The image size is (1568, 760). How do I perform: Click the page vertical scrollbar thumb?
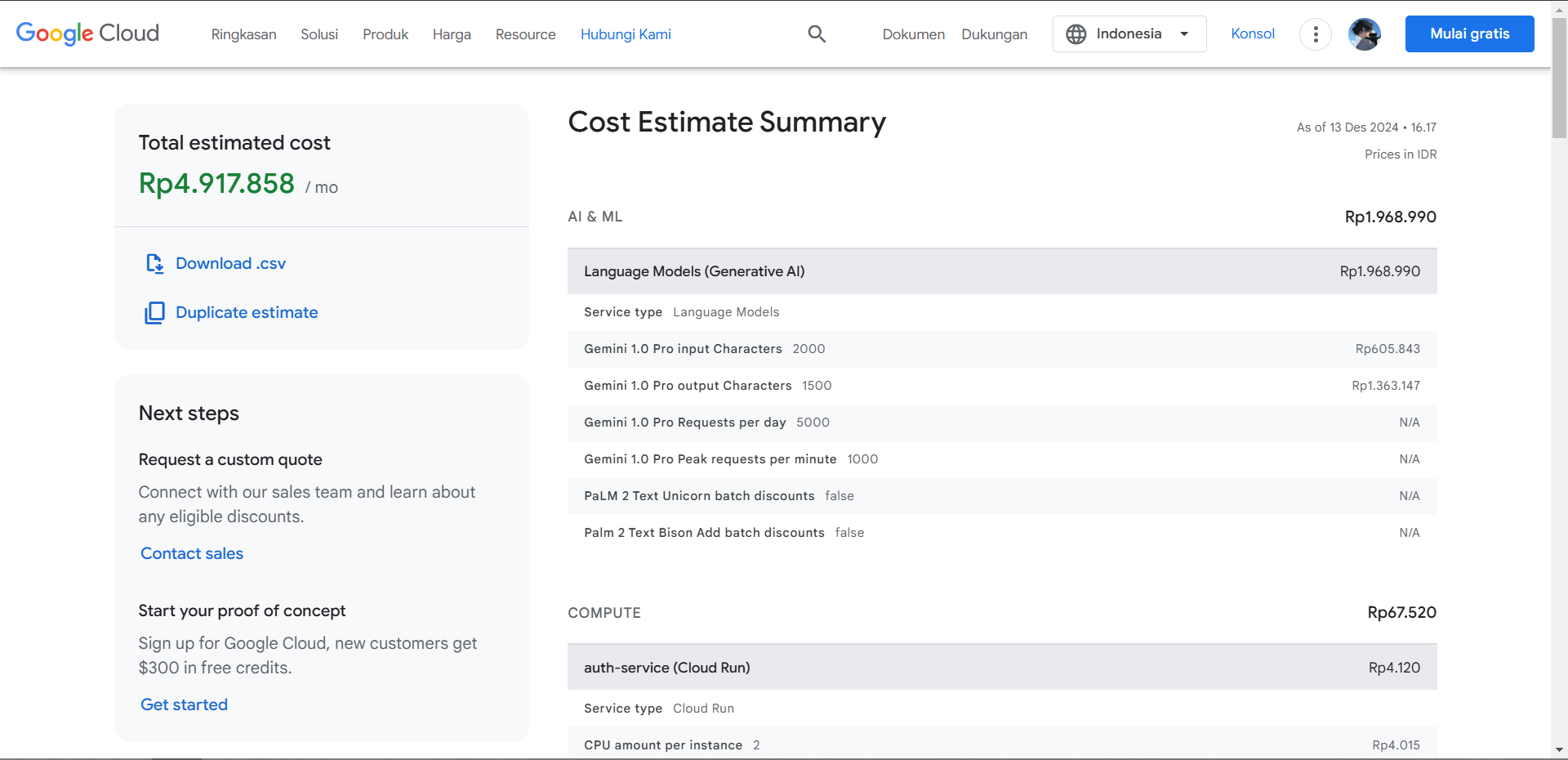click(x=1559, y=78)
